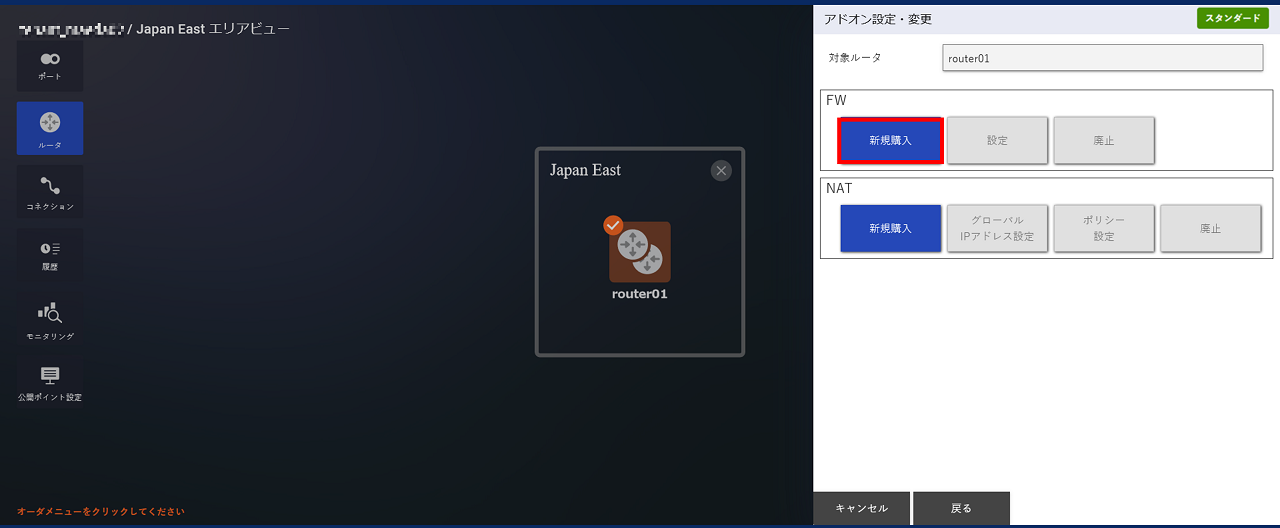Image resolution: width=1280 pixels, height=528 pixels.
Task: Click 設定 button in the FW section
Action: (997, 141)
